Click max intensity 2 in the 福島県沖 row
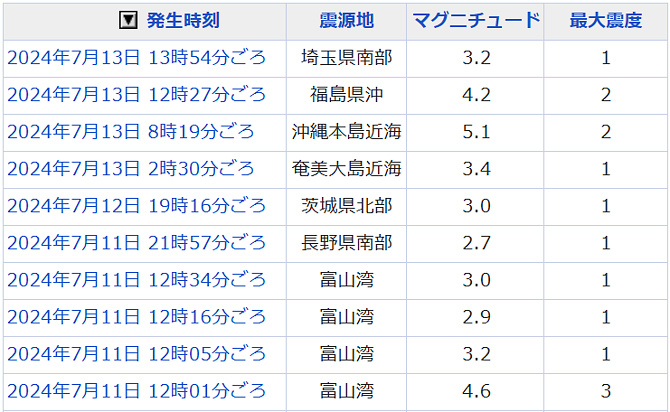 [x=605, y=94]
